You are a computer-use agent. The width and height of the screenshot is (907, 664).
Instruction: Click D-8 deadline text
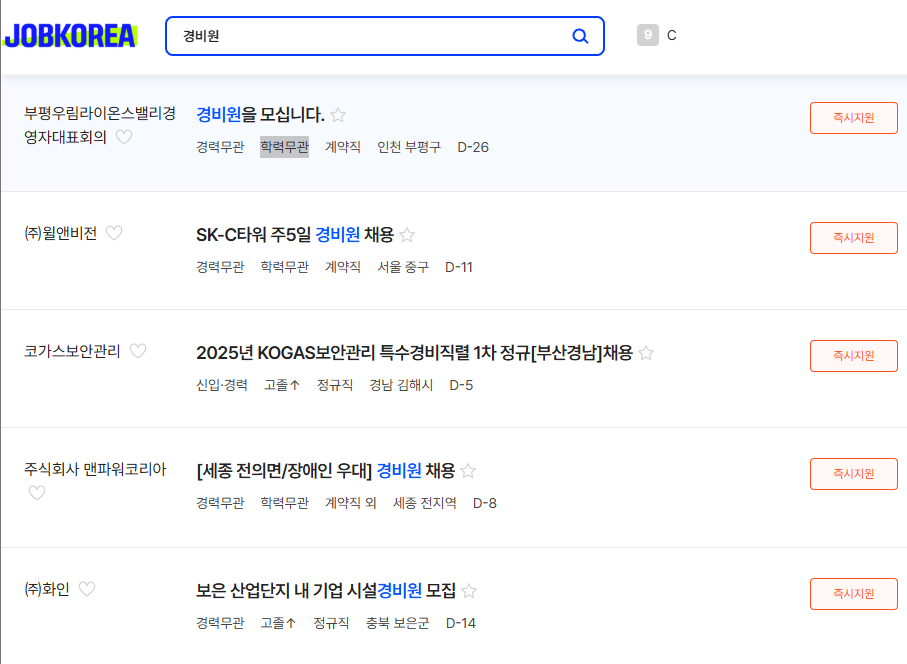click(485, 503)
